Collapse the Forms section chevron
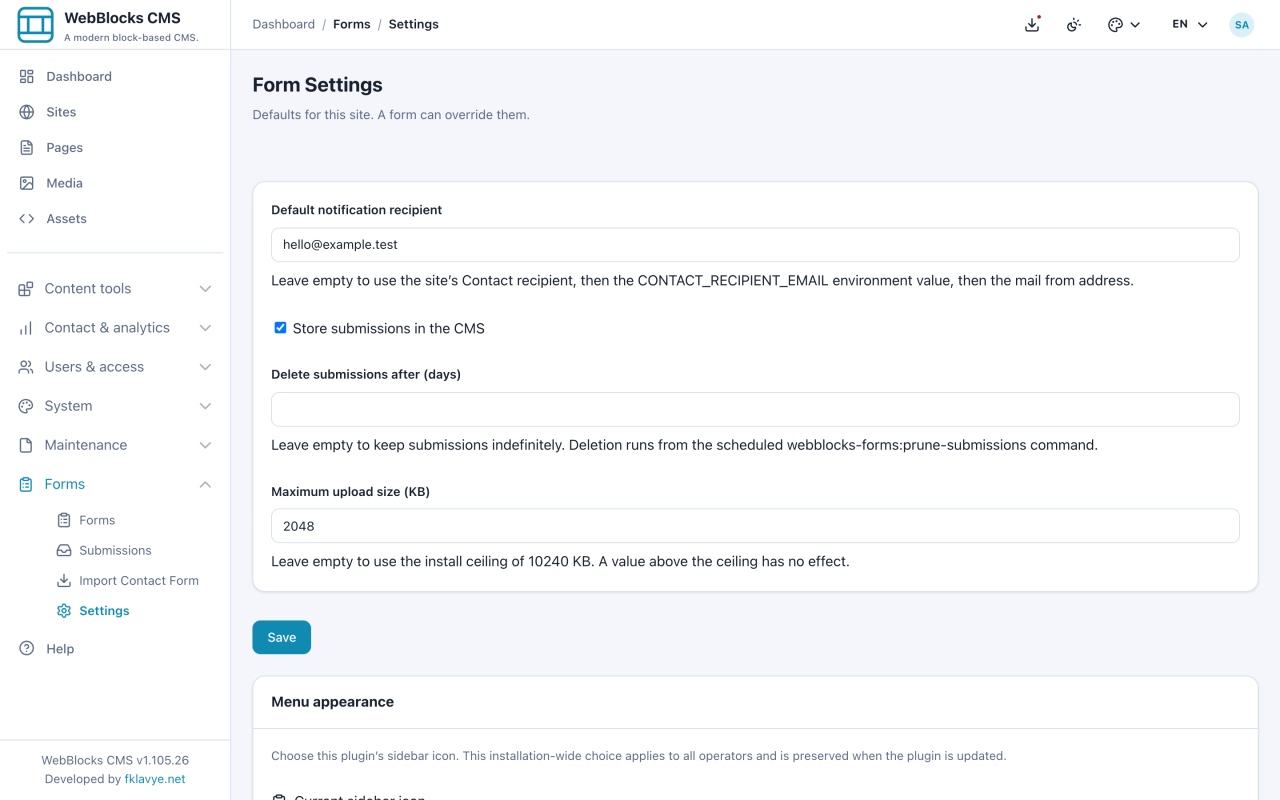 (x=205, y=484)
